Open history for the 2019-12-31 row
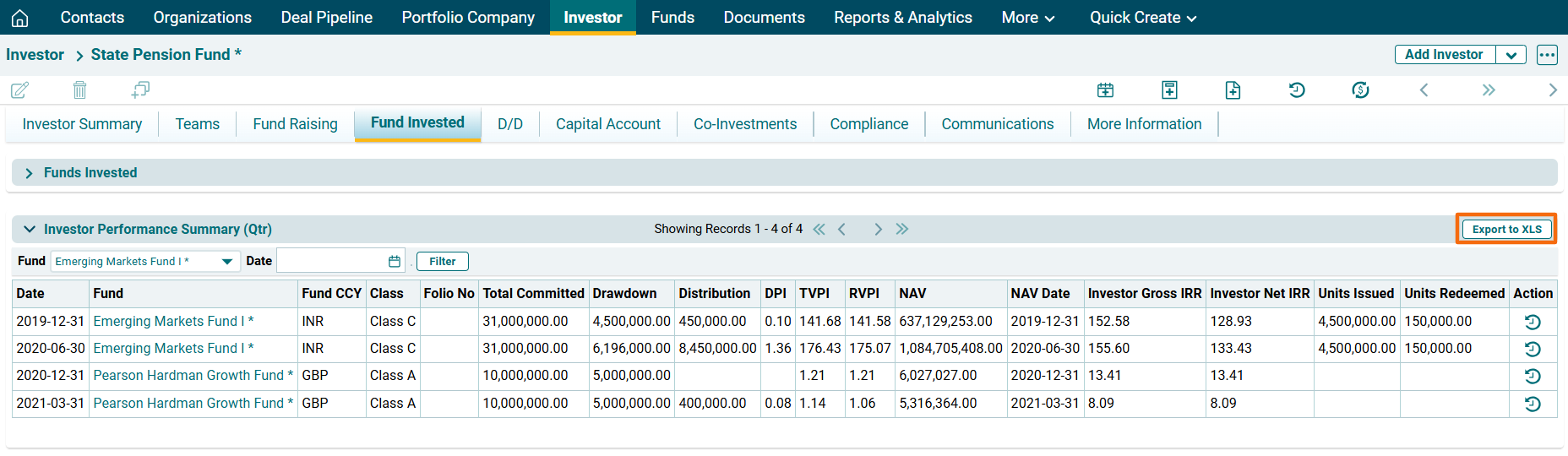This screenshot has width=1568, height=456. [x=1532, y=322]
